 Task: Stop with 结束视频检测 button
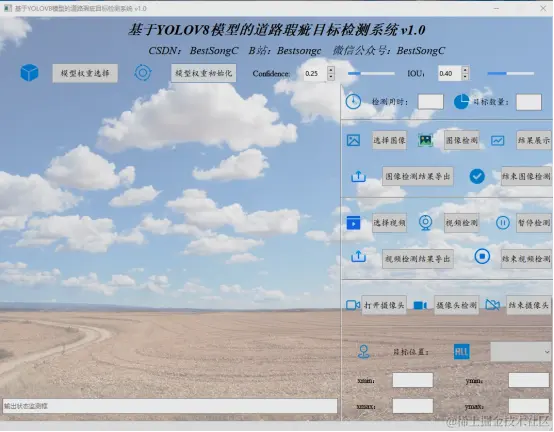(x=526, y=259)
